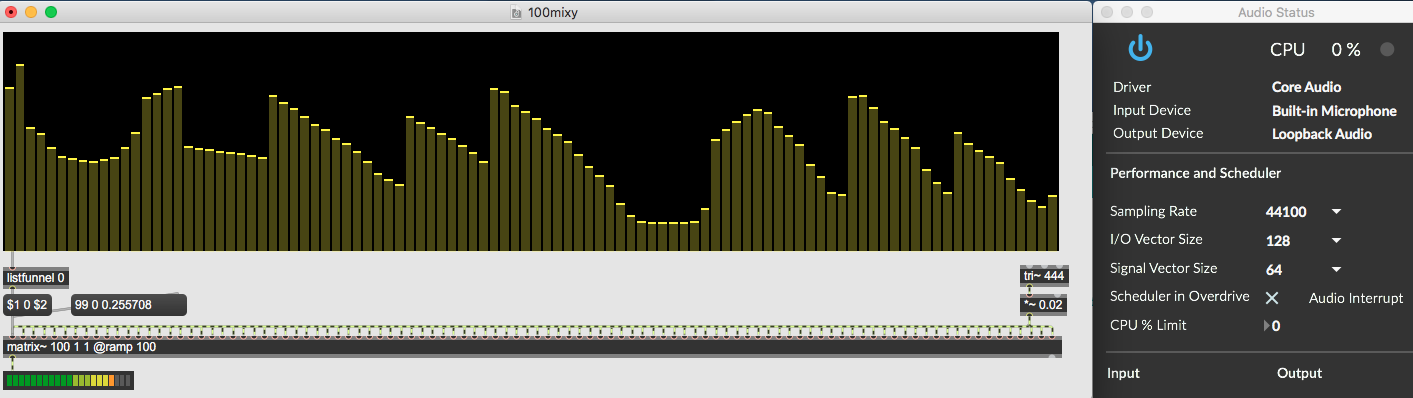Click the tallest bar in the multislider
The image size is (1413, 398).
pyautogui.click(x=20, y=157)
